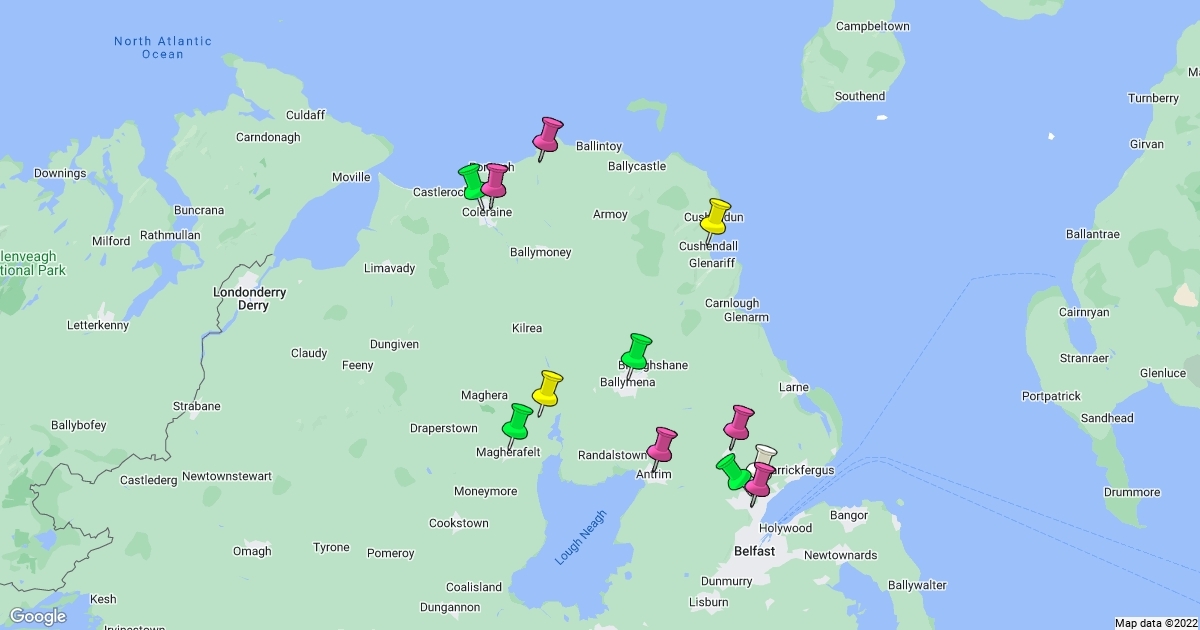Select the yellow pin at Cushendall

coord(717,216)
